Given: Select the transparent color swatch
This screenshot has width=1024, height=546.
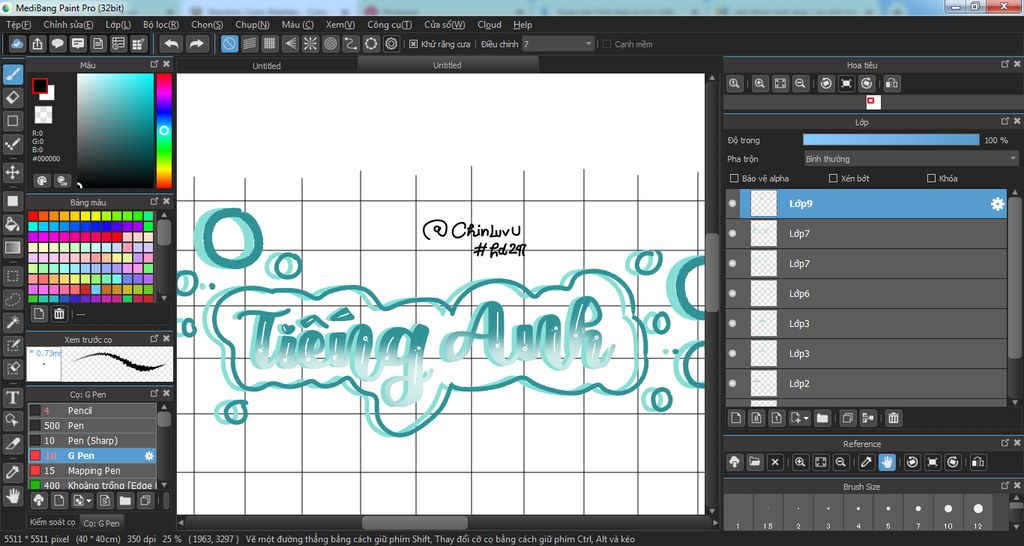Looking at the screenshot, I should [x=44, y=115].
